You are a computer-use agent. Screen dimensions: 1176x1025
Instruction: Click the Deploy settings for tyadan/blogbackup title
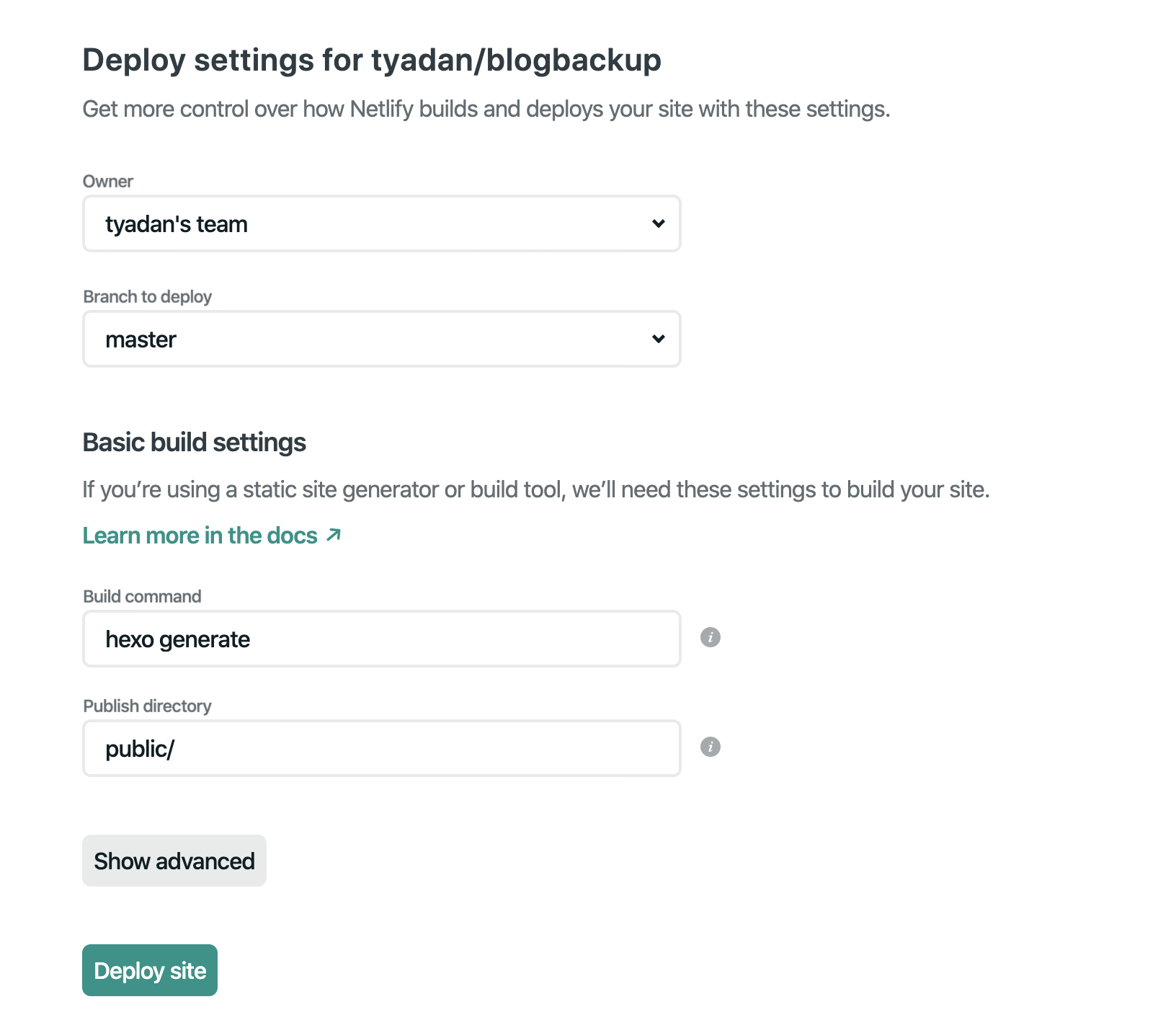point(372,60)
